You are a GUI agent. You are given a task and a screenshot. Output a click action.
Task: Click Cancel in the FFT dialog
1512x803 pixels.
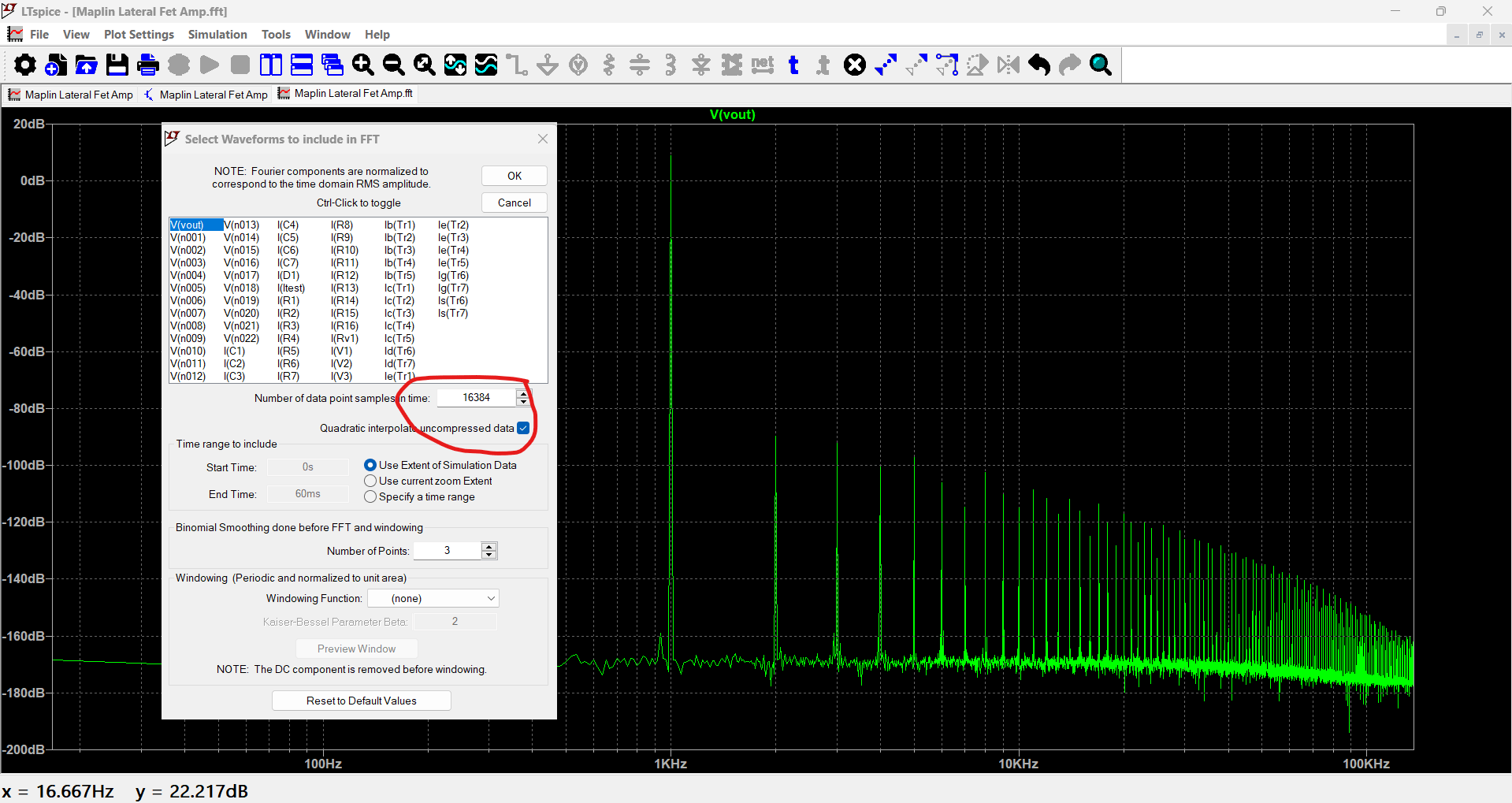click(x=515, y=203)
